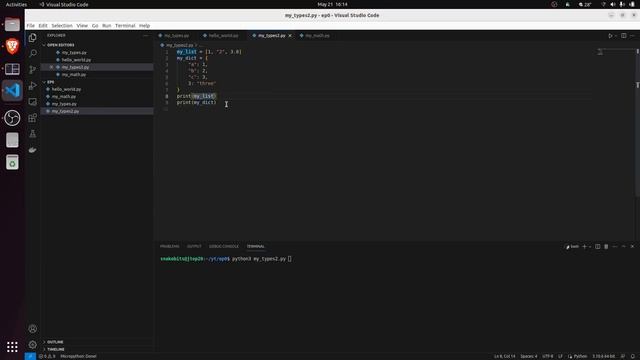Select my_types.py in the EP0 folder
This screenshot has height=360, width=640.
tap(97, 104)
